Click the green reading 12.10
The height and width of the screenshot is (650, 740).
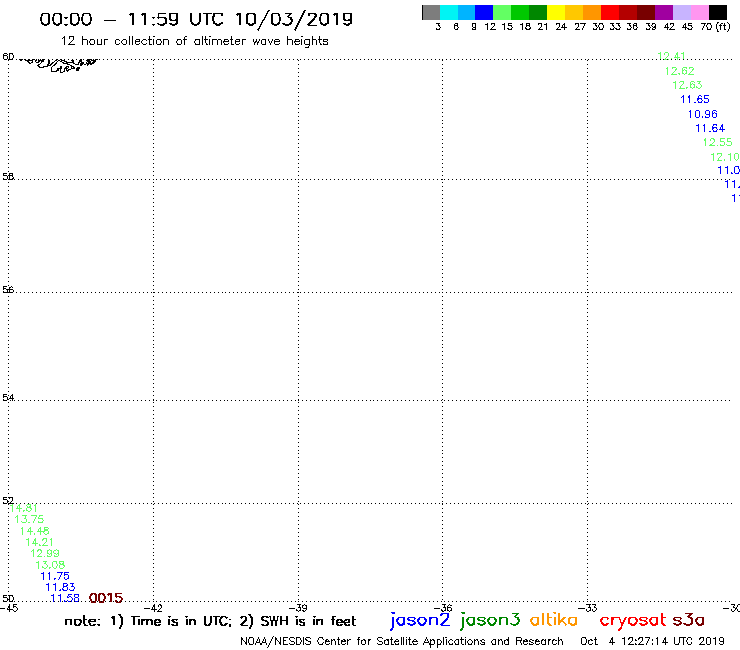(724, 157)
